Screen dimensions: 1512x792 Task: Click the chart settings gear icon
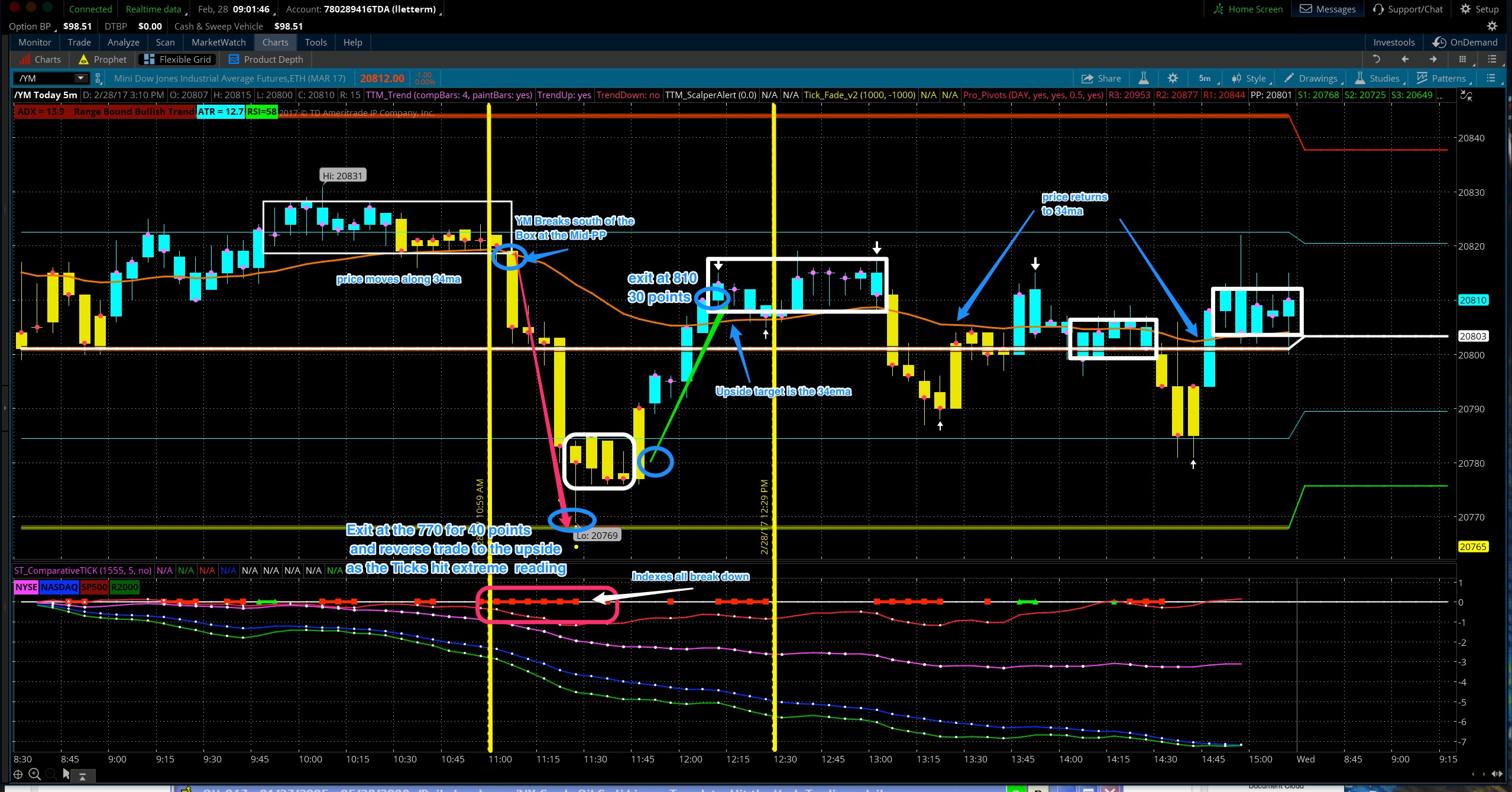[1173, 78]
